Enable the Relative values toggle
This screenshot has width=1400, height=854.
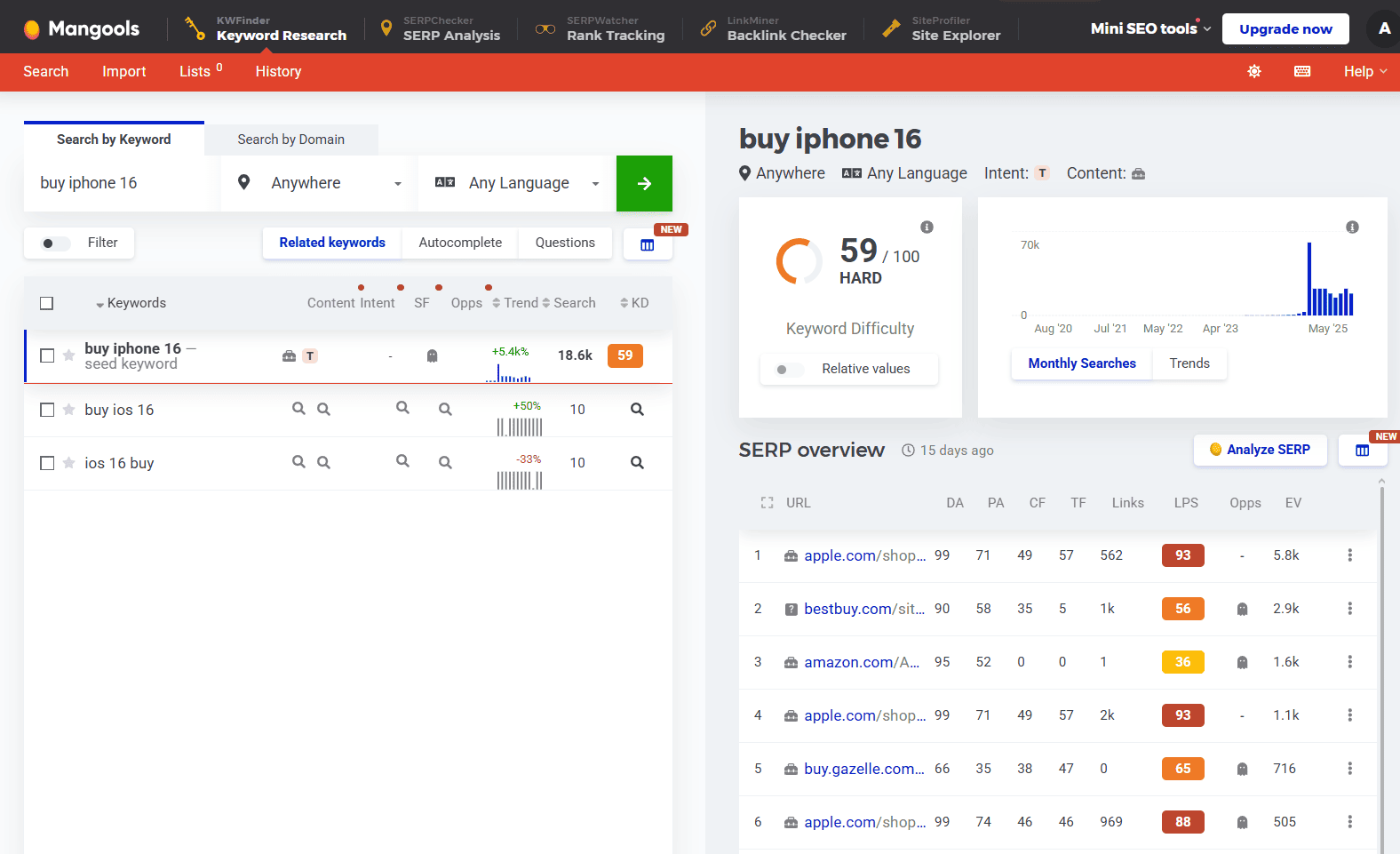[x=789, y=370]
